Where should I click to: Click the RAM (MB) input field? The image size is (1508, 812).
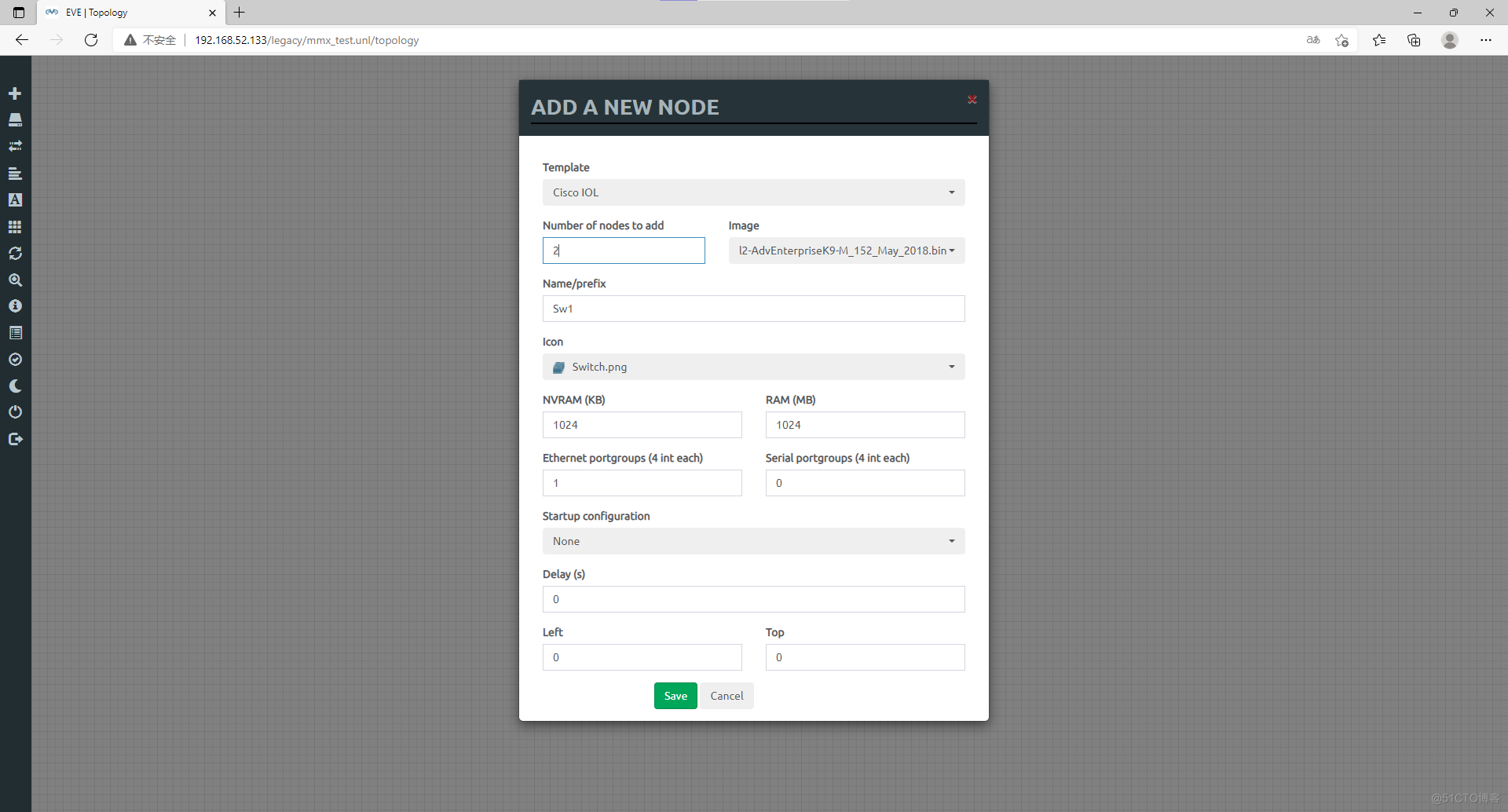pyautogui.click(x=865, y=425)
